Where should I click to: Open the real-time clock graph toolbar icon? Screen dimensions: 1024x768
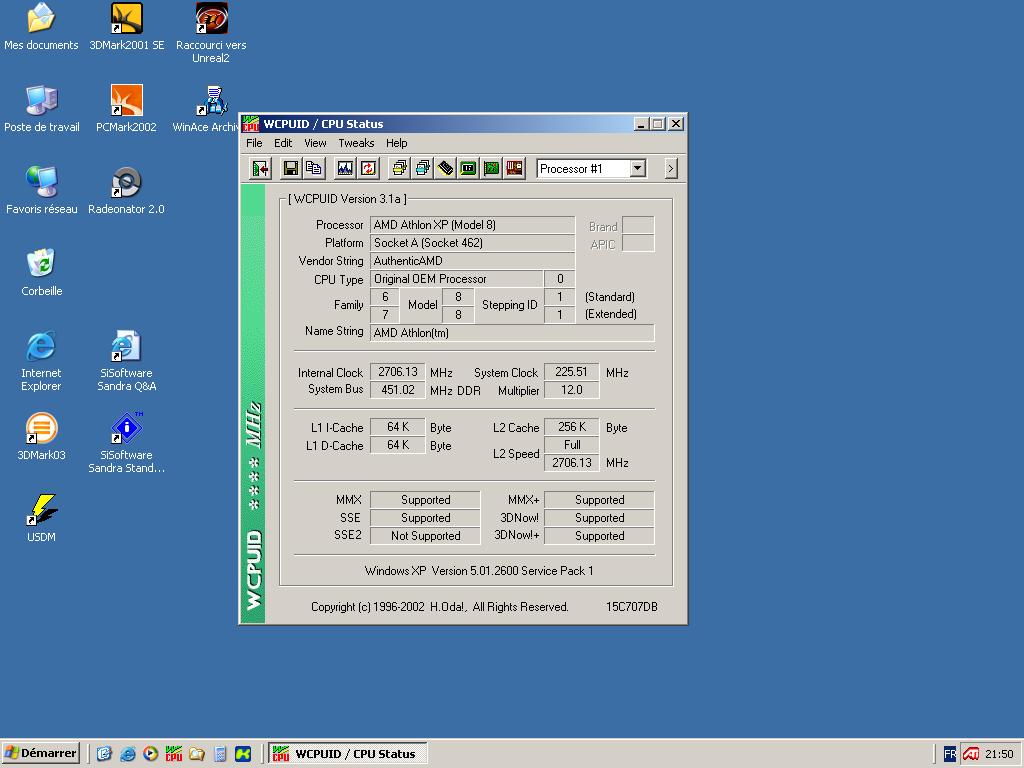[345, 168]
